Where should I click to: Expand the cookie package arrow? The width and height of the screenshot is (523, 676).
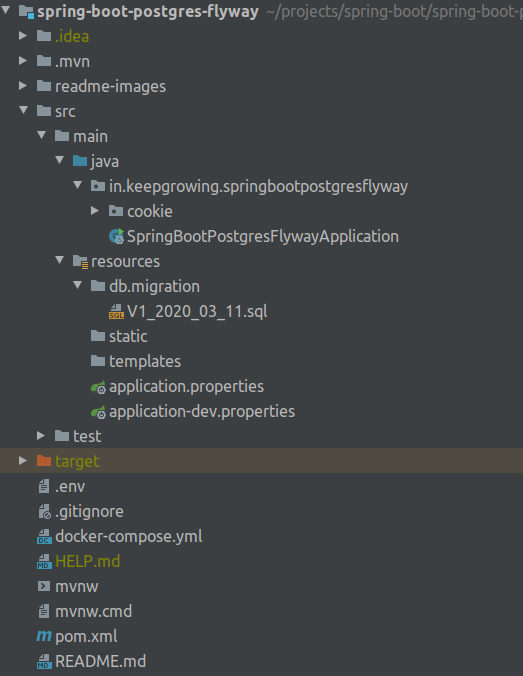click(x=95, y=210)
